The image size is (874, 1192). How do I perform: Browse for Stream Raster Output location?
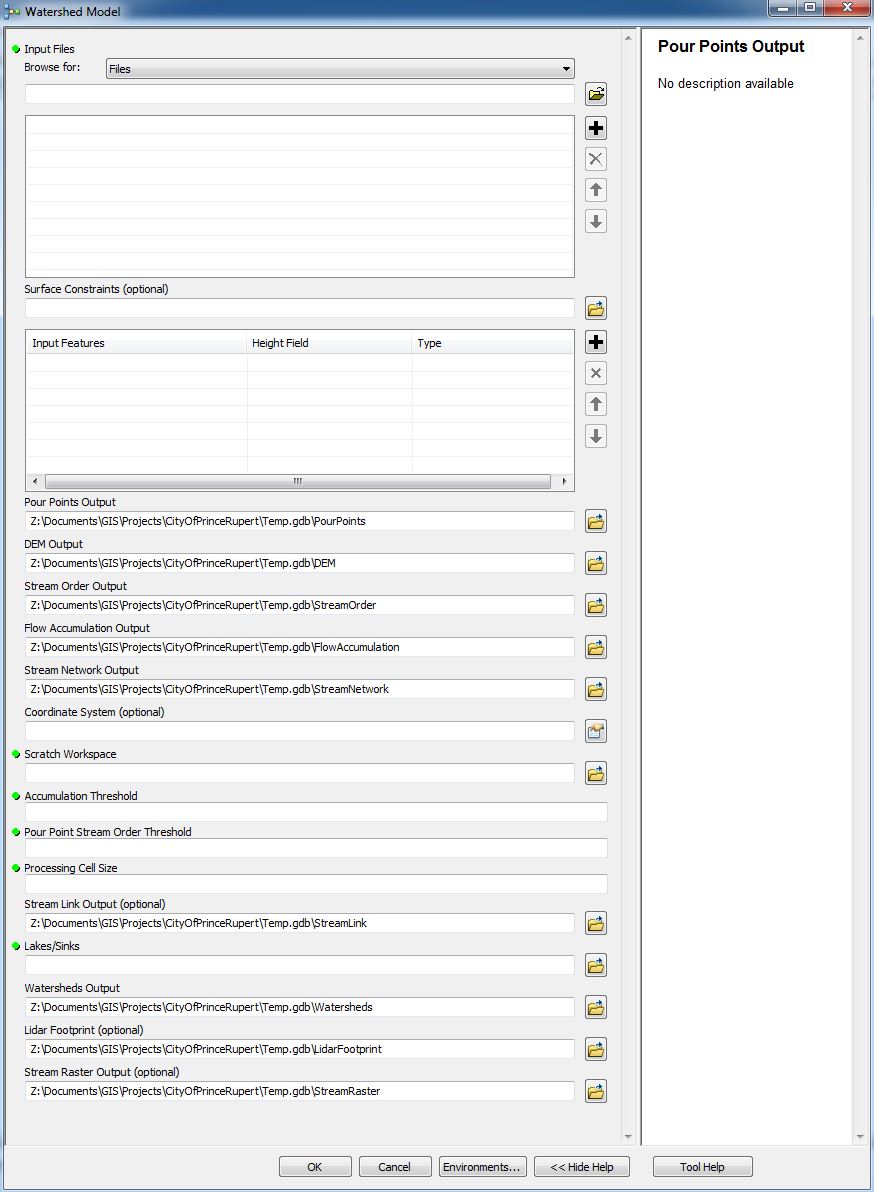tap(596, 1092)
